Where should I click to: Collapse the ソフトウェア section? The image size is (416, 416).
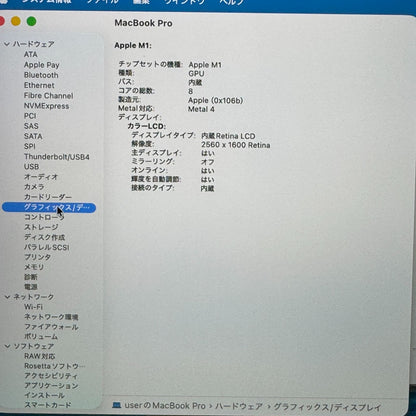click(7, 346)
